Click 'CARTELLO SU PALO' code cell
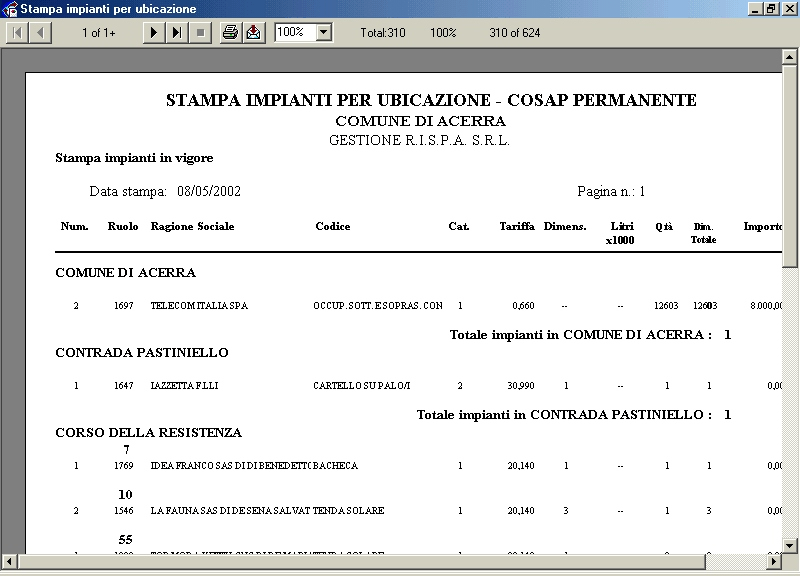Viewport: 800px width, 576px height. click(362, 386)
